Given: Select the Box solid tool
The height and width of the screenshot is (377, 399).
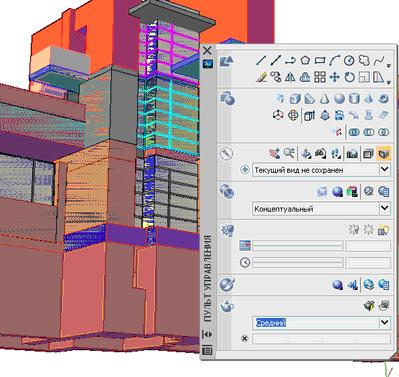Looking at the screenshot, I should click(295, 99).
